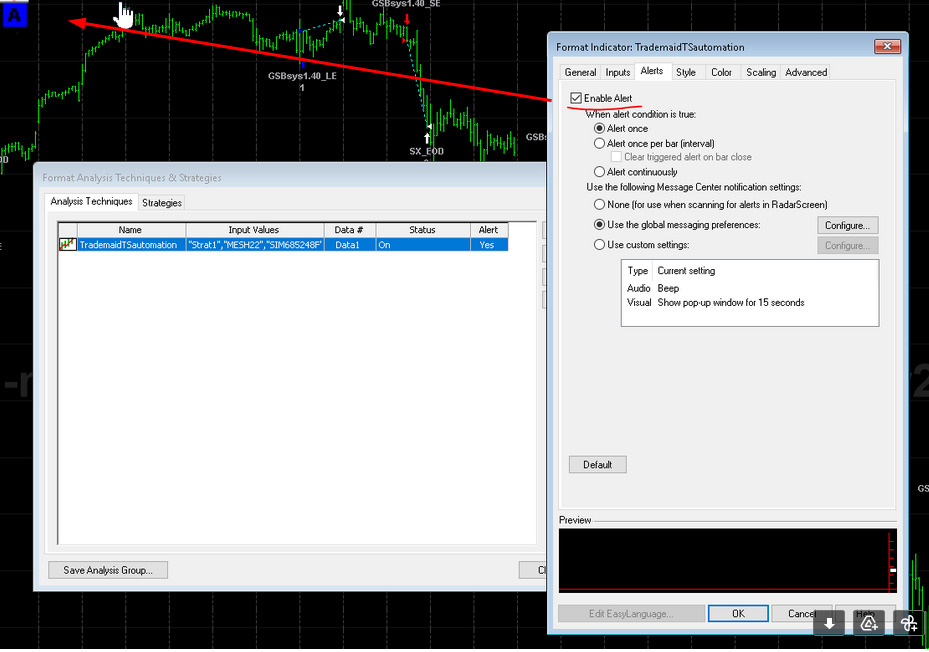Click the download arrow overlay icon

click(829, 623)
